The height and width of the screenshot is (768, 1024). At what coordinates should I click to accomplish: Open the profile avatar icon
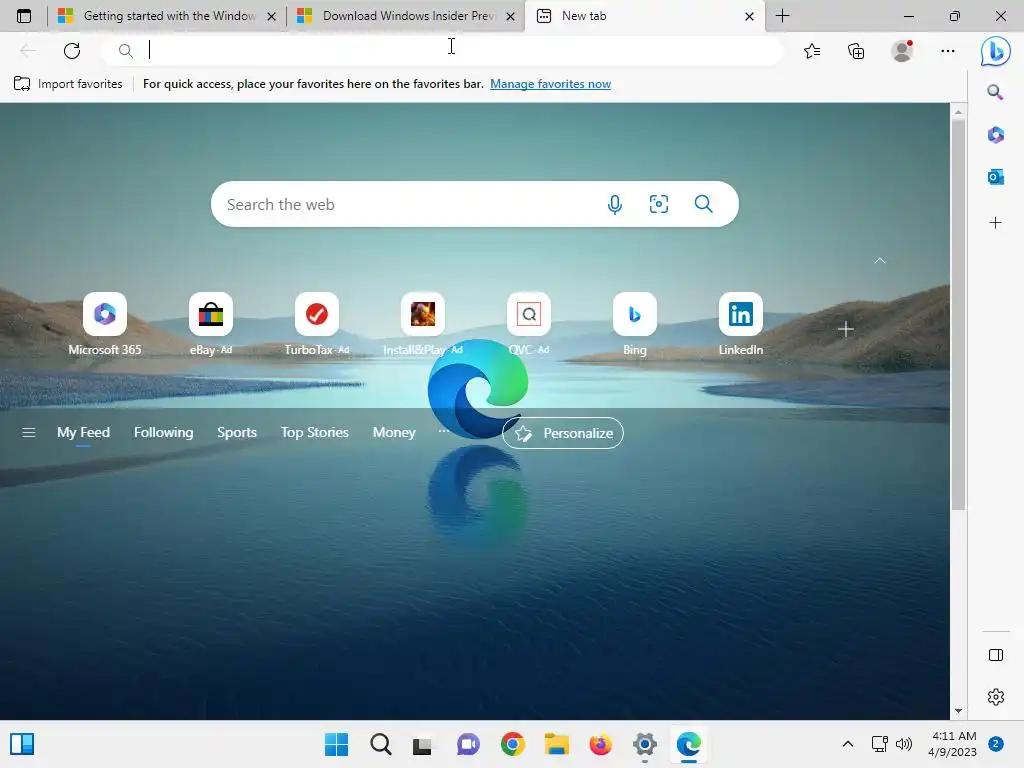(x=902, y=50)
